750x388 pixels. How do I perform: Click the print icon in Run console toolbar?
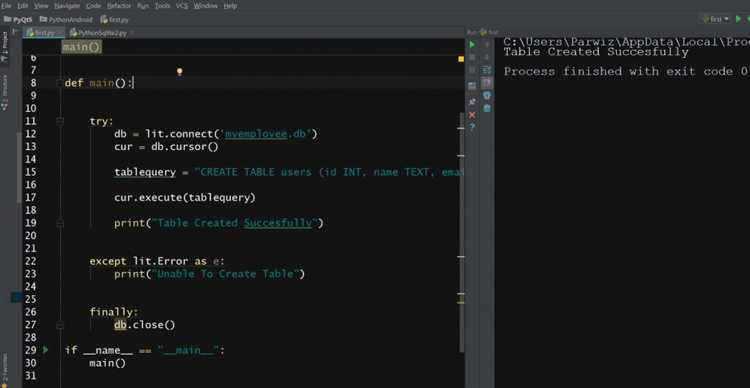click(x=487, y=95)
